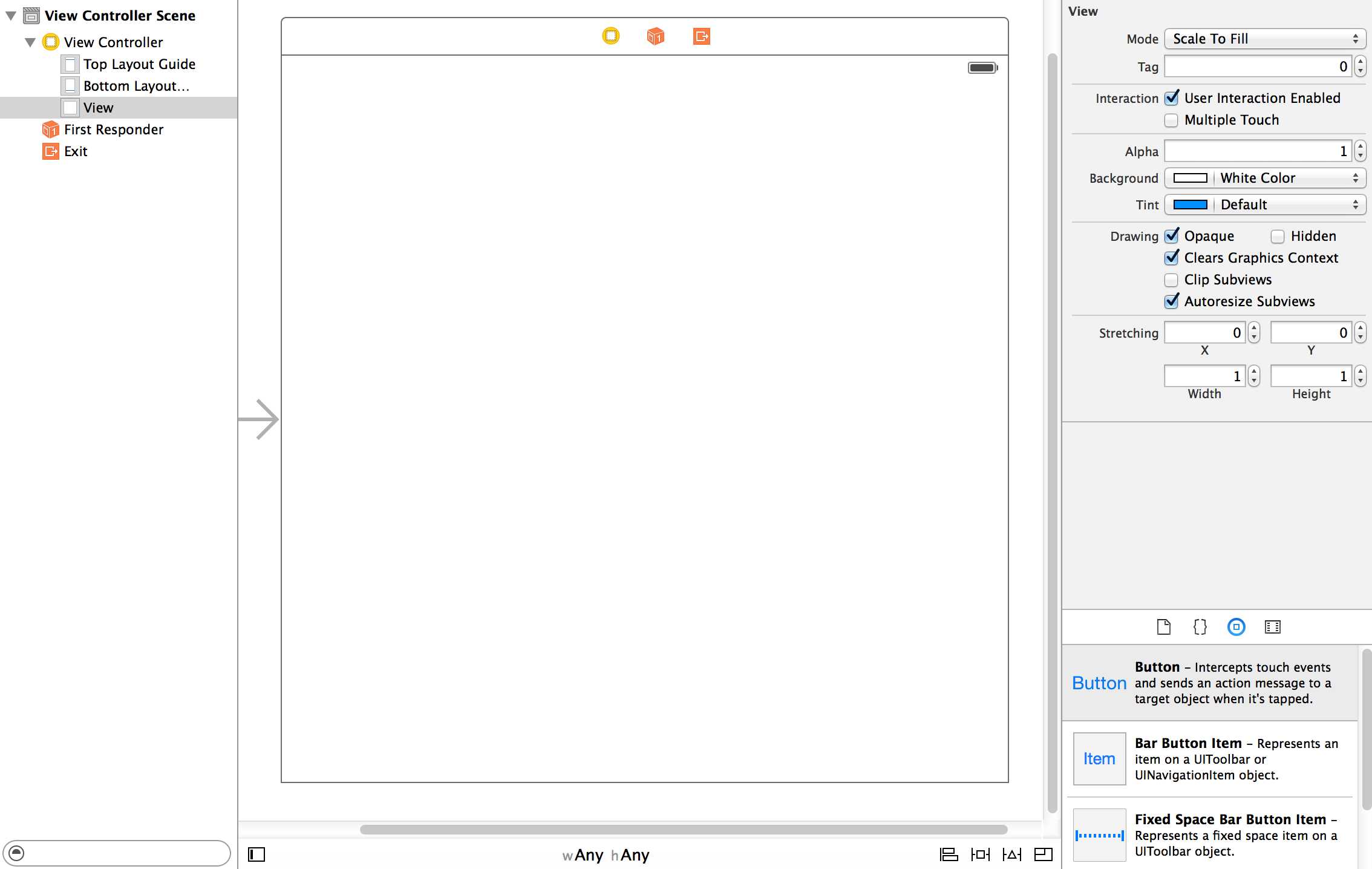Select the Exit scene item
1372x869 pixels.
[75, 151]
